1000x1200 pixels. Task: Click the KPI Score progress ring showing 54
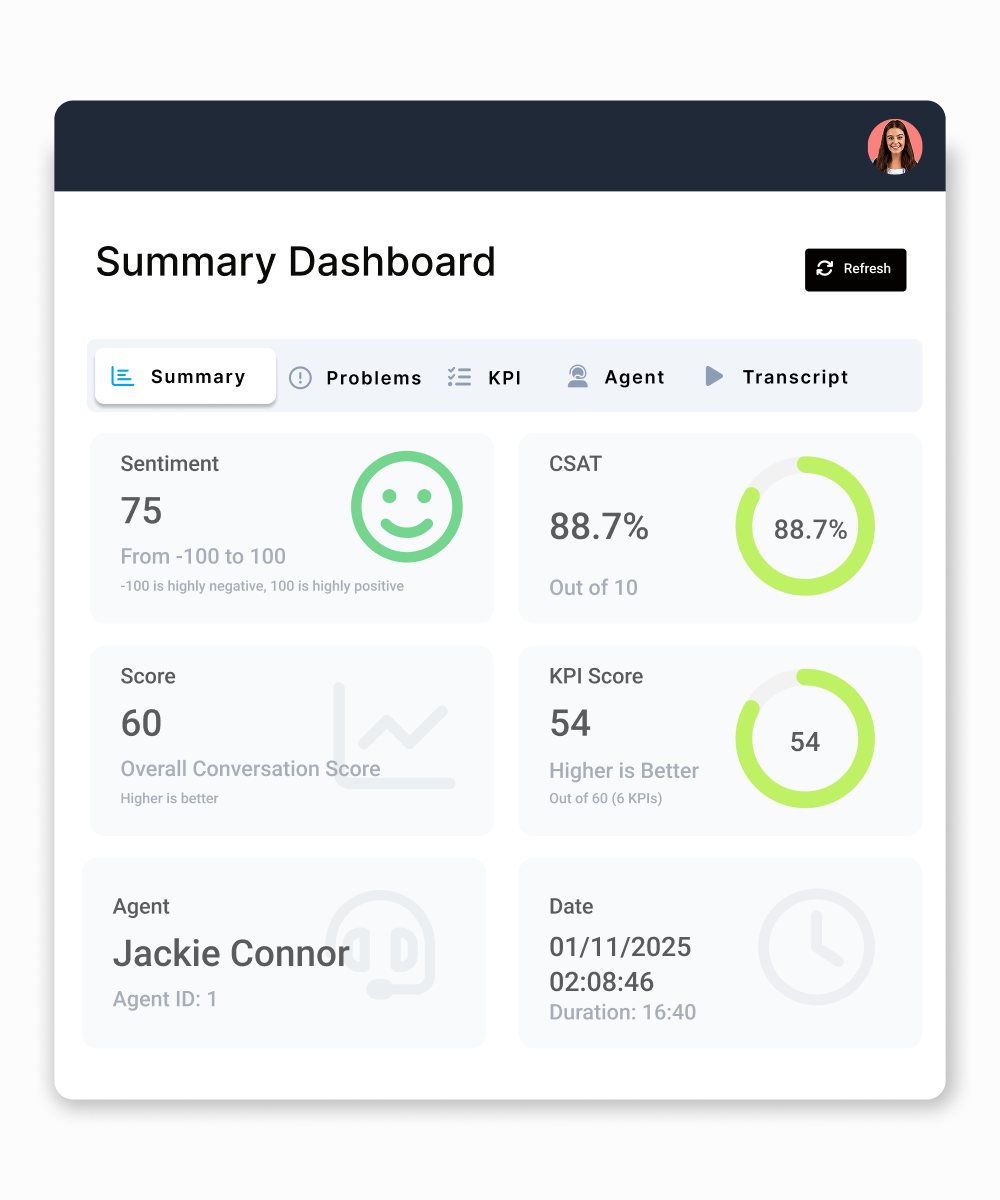point(805,738)
